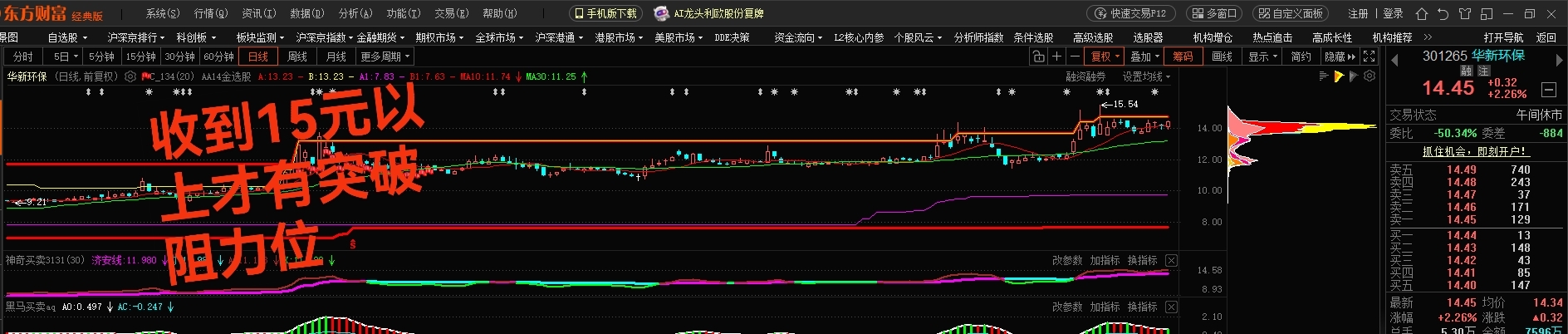Click the window layout icon beside shirt

click(x=1487, y=14)
